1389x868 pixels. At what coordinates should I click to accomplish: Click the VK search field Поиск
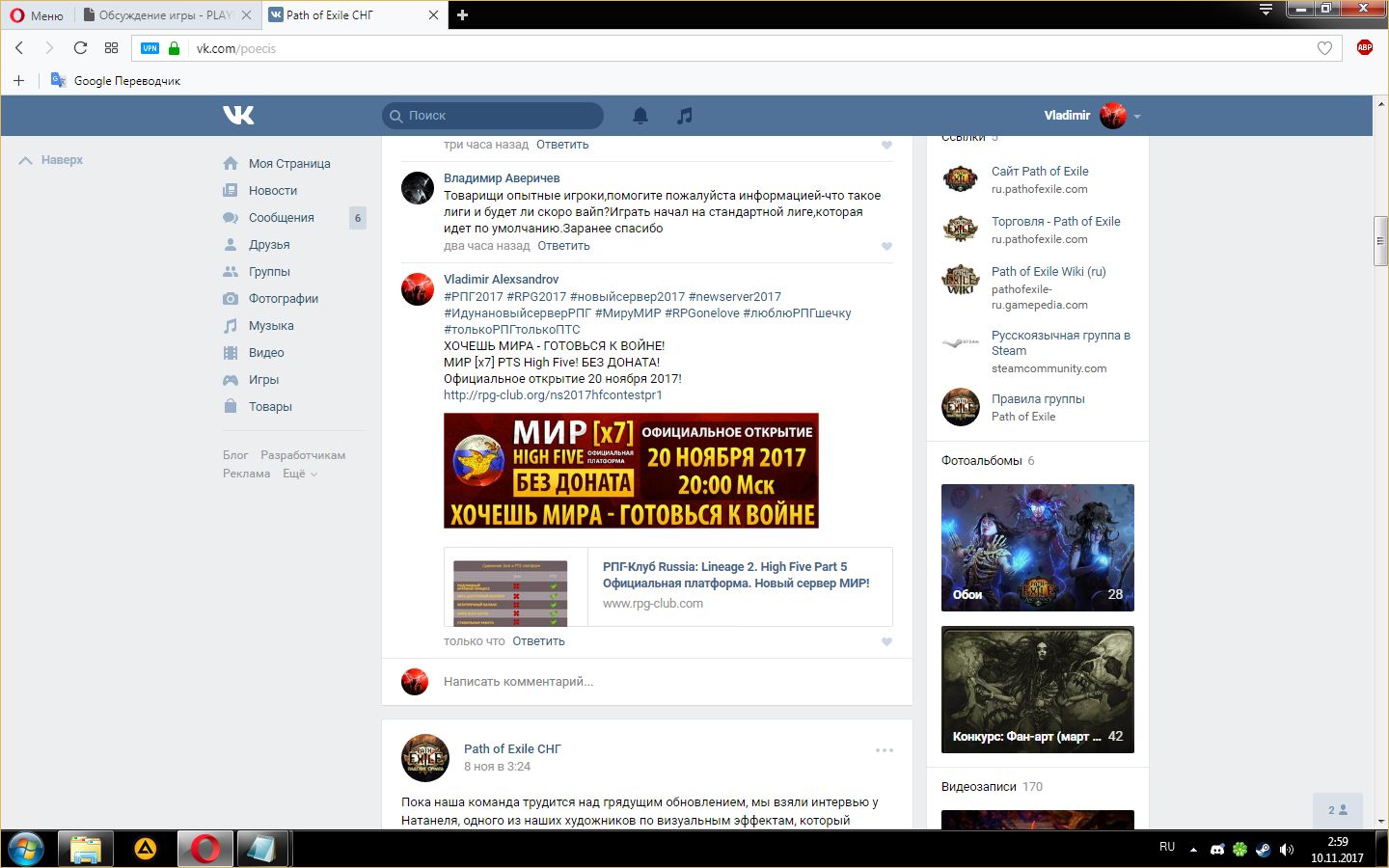493,116
